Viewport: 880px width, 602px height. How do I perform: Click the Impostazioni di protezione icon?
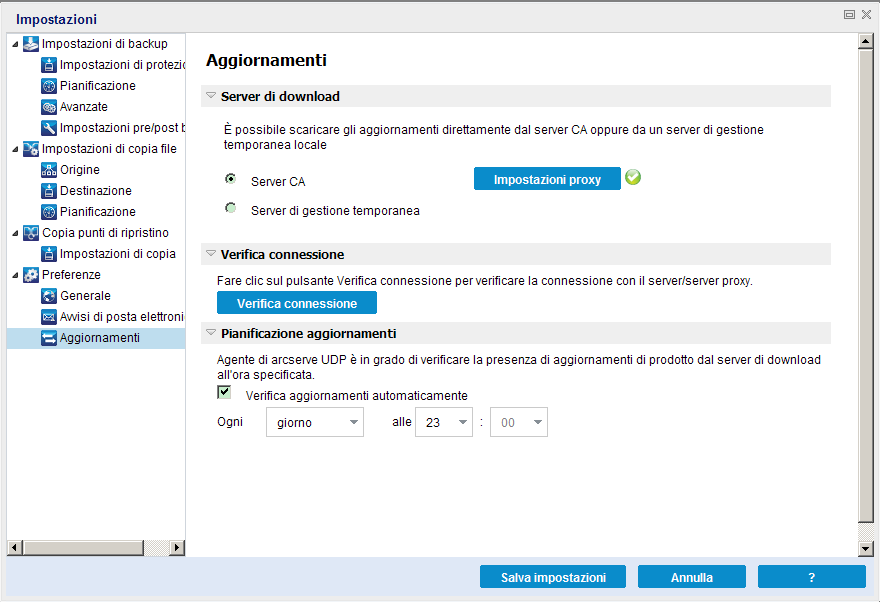[49, 65]
